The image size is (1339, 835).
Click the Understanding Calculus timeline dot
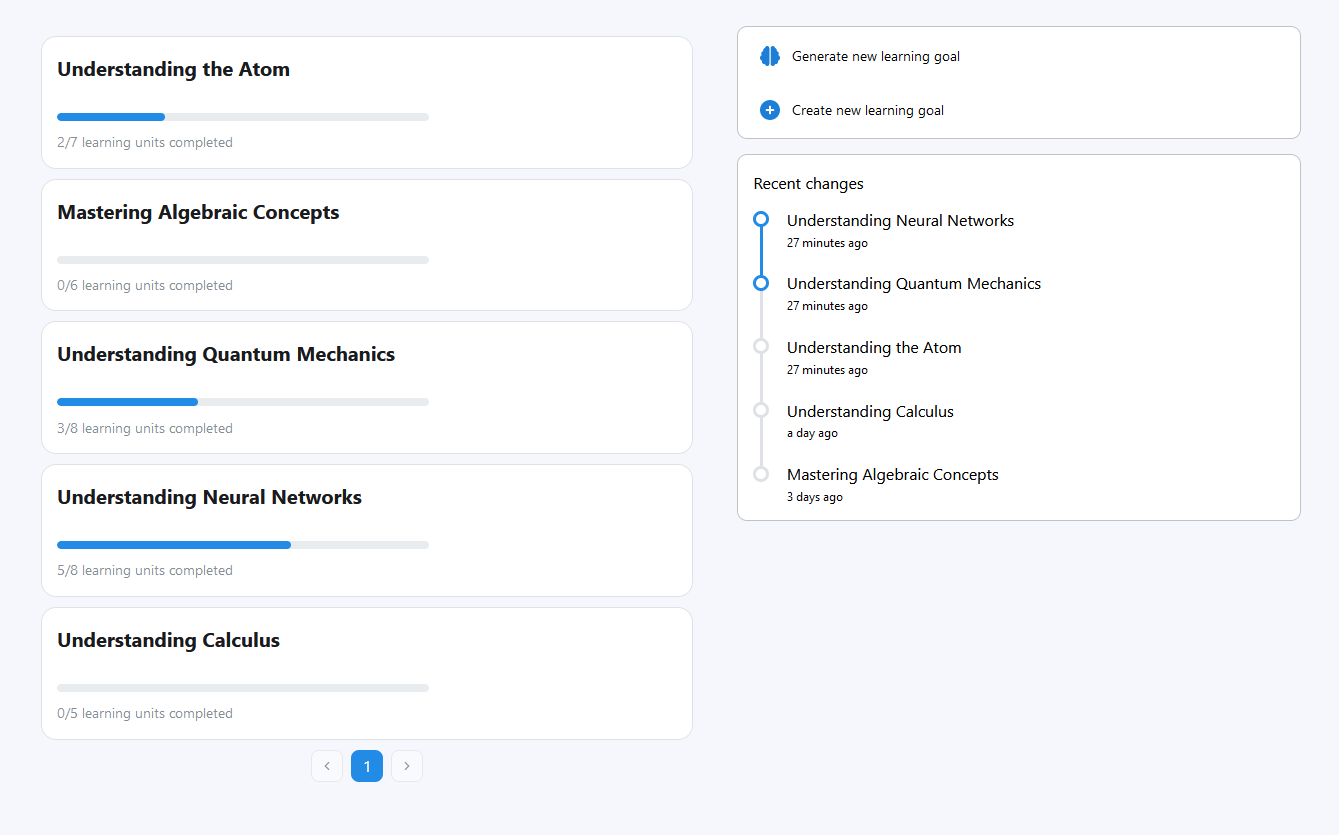(x=761, y=410)
